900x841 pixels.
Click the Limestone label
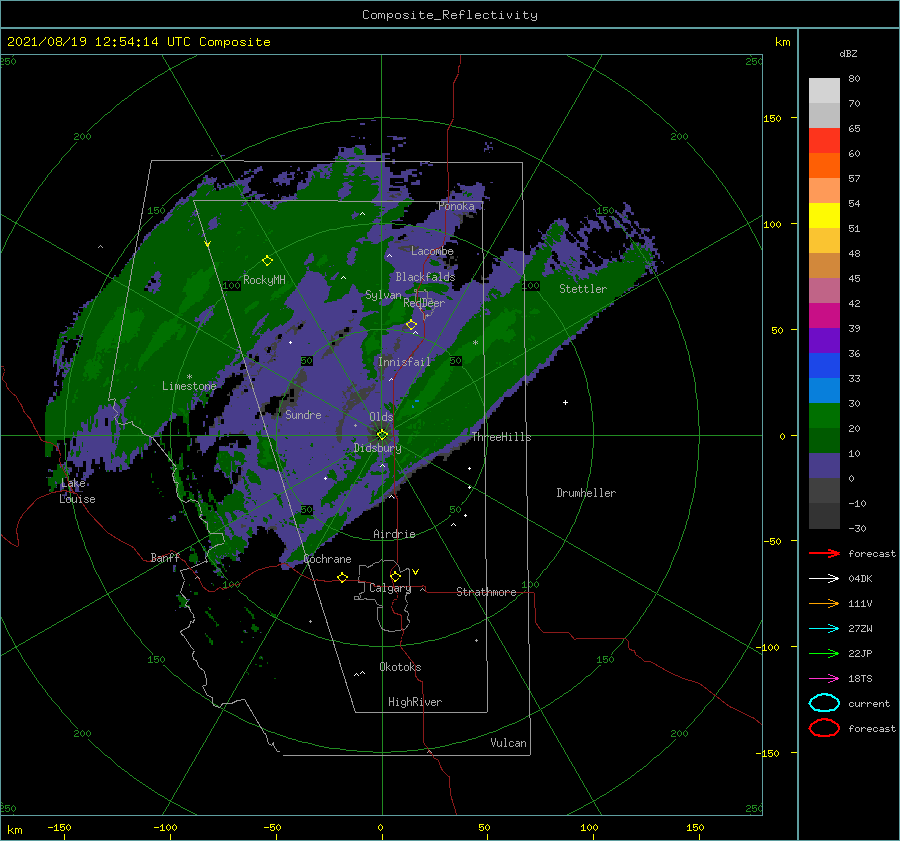click(x=189, y=386)
